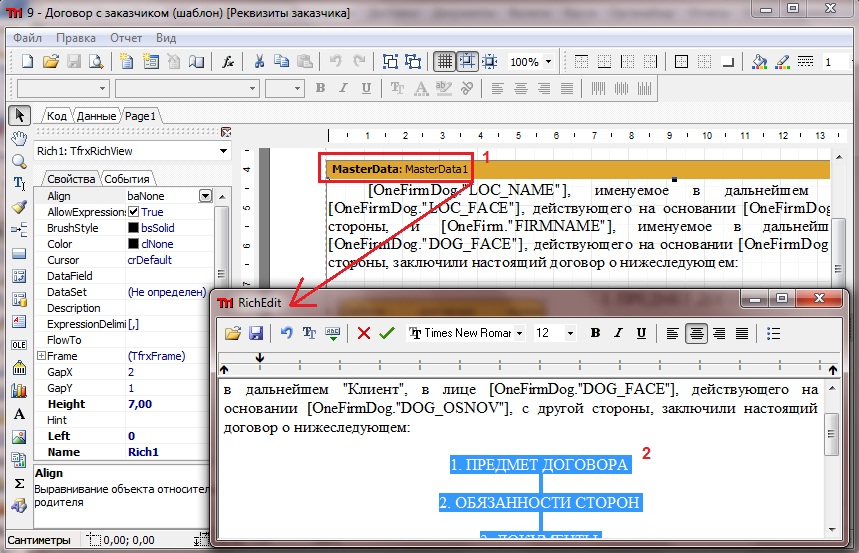The height and width of the screenshot is (553, 859).
Task: Open file icon in RichEdit window
Action: (x=233, y=333)
